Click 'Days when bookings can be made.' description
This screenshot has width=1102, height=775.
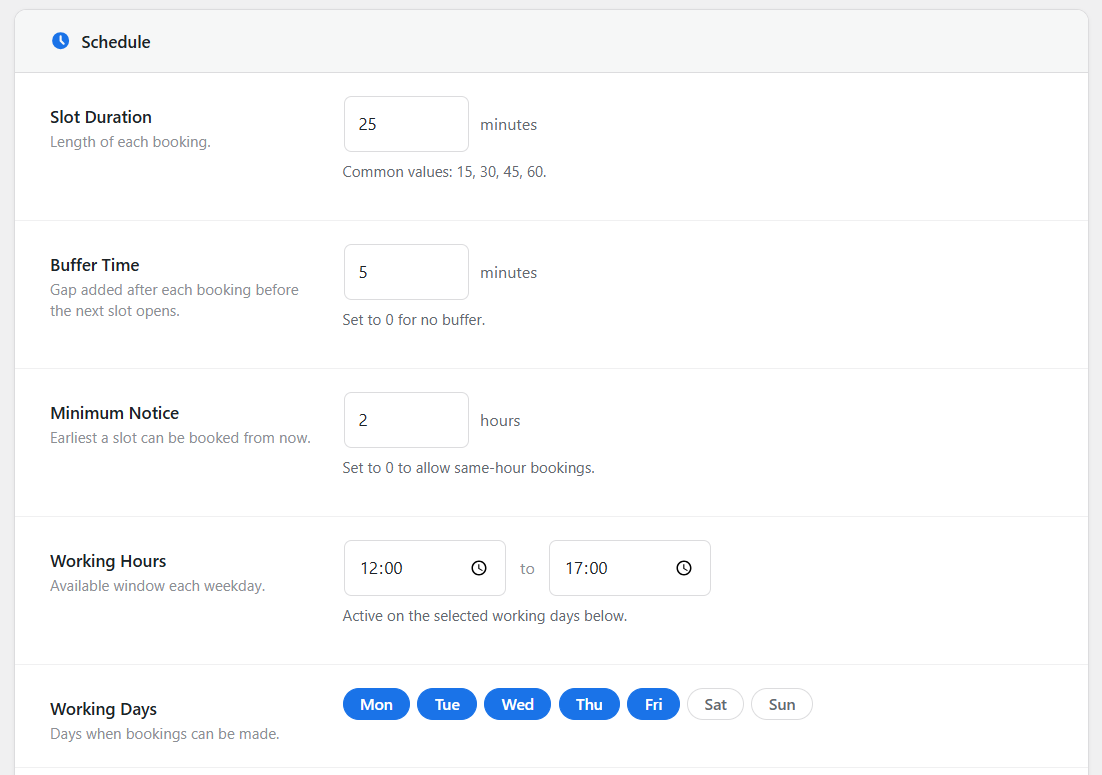pos(164,734)
